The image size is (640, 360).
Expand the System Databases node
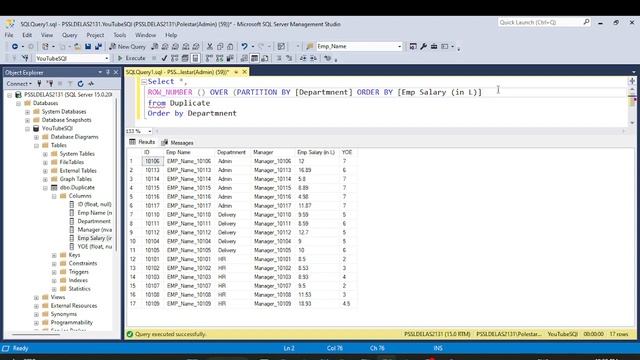tap(27, 112)
